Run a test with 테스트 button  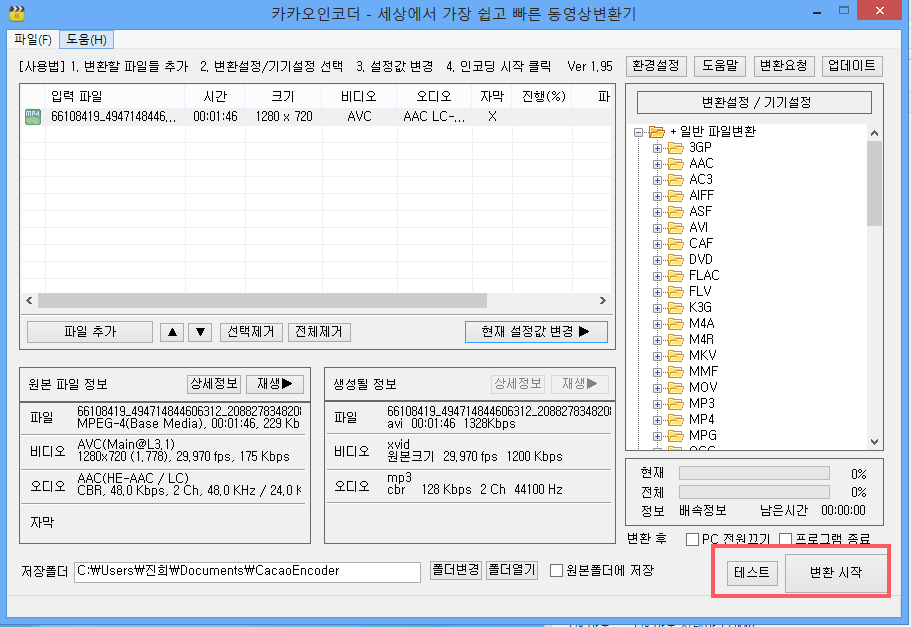[752, 573]
